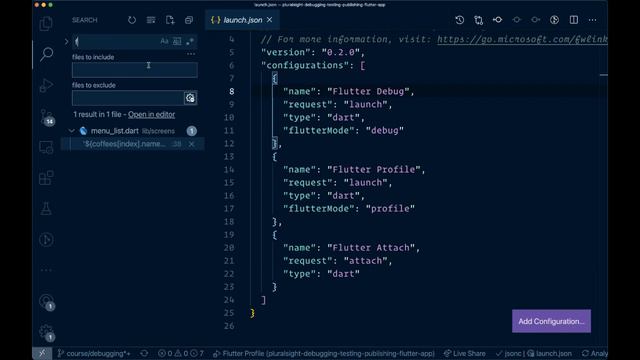Screen dimensions: 640x360
Task: Click the leftmost git commit navigation icon
Action: coord(498,20)
